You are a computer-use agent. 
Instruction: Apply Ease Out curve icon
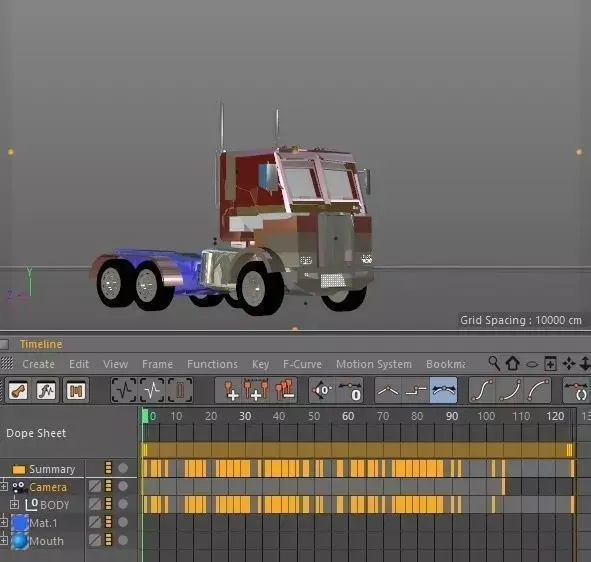(x=538, y=390)
